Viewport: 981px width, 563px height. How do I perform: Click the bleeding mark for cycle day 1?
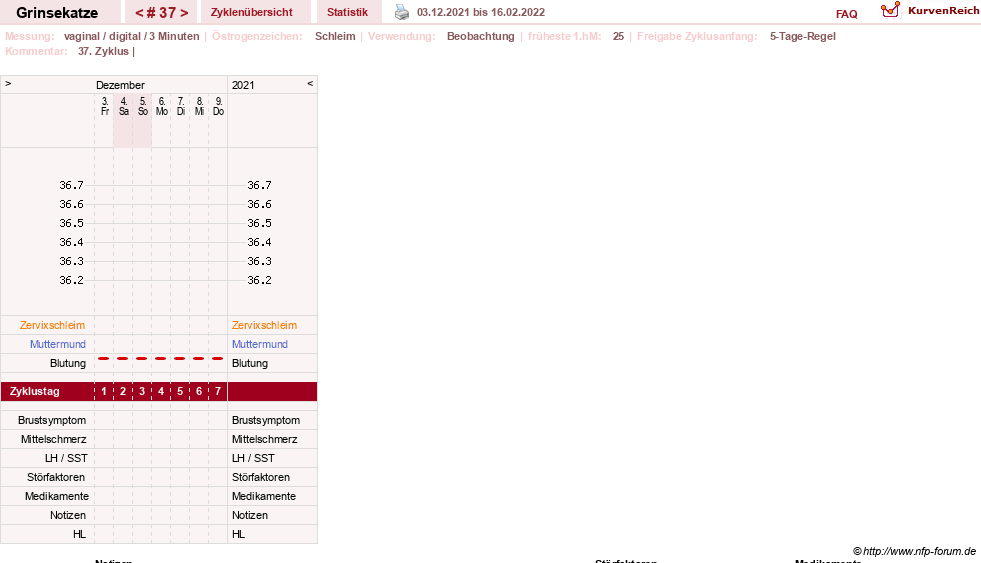[104, 358]
